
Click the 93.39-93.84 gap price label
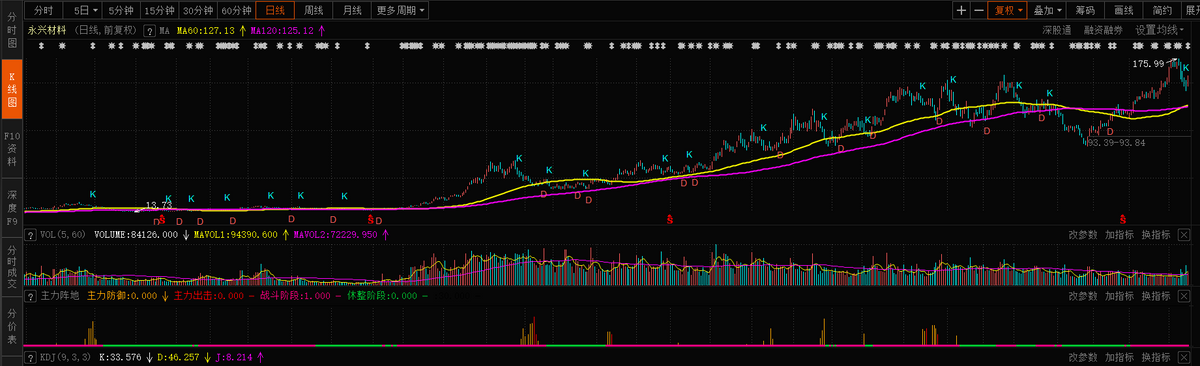click(1116, 143)
